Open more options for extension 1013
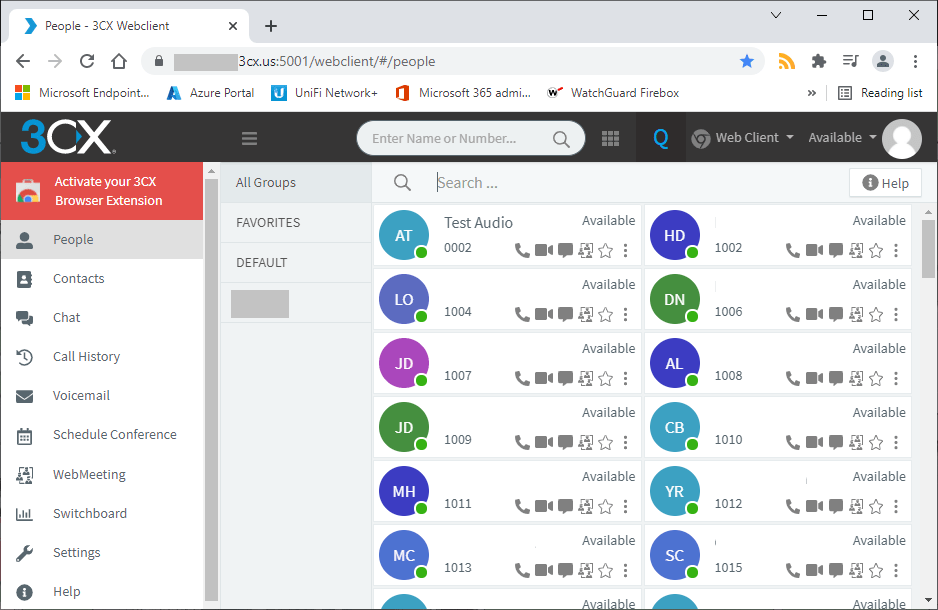 tap(625, 571)
